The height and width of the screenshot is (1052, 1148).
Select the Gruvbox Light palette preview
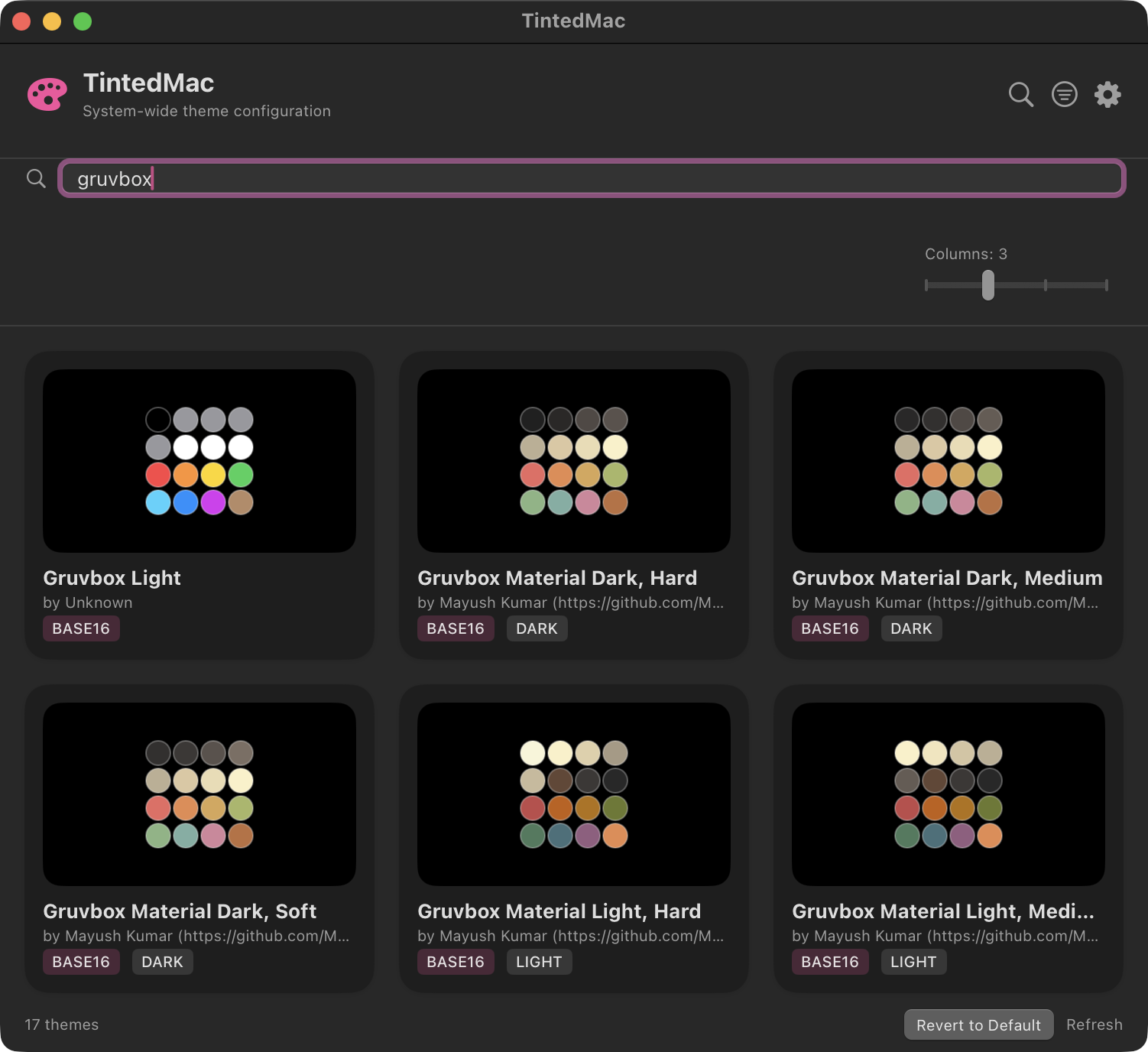[199, 461]
